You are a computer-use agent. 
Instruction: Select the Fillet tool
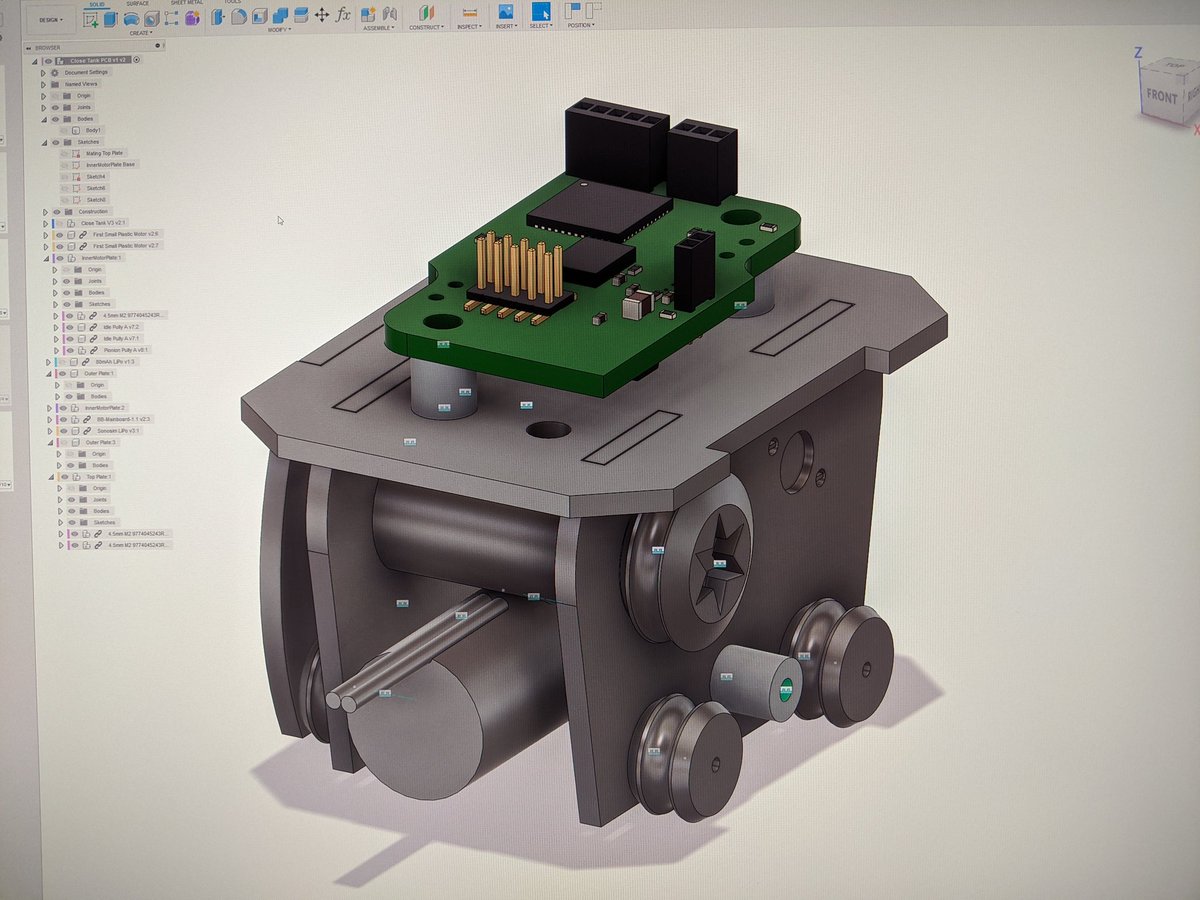(x=238, y=16)
